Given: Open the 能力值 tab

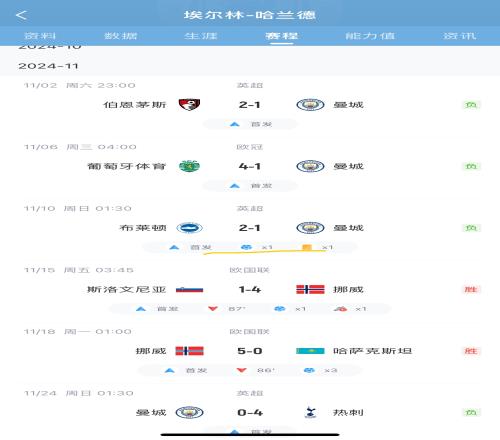Looking at the screenshot, I should (x=370, y=36).
